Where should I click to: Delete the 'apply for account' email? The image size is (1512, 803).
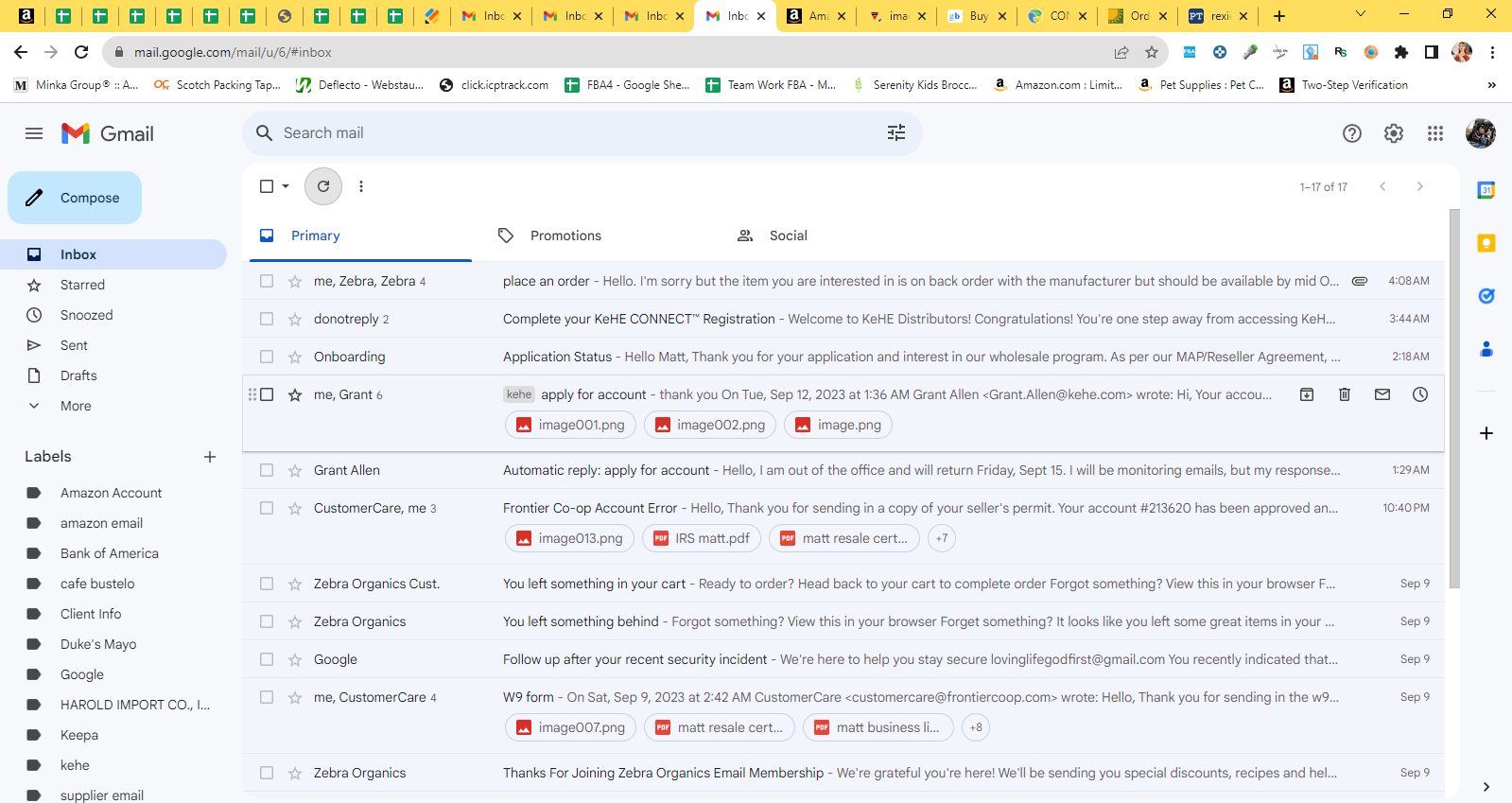pyautogui.click(x=1345, y=394)
